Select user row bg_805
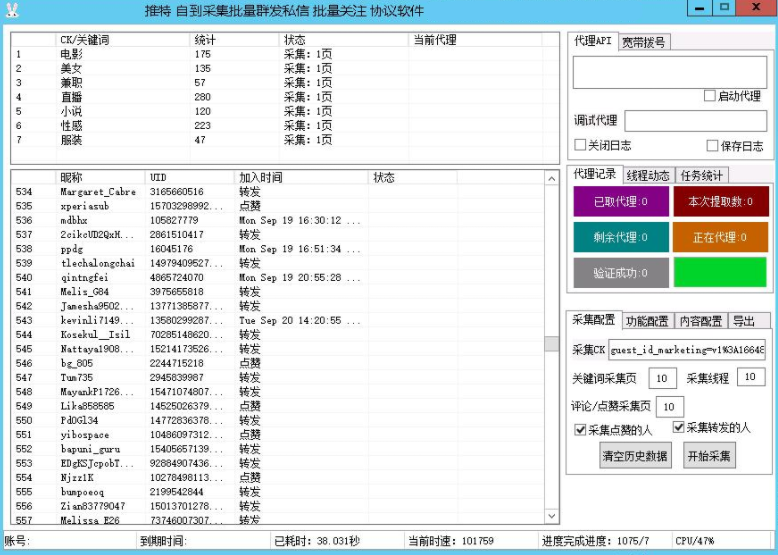 (x=278, y=363)
